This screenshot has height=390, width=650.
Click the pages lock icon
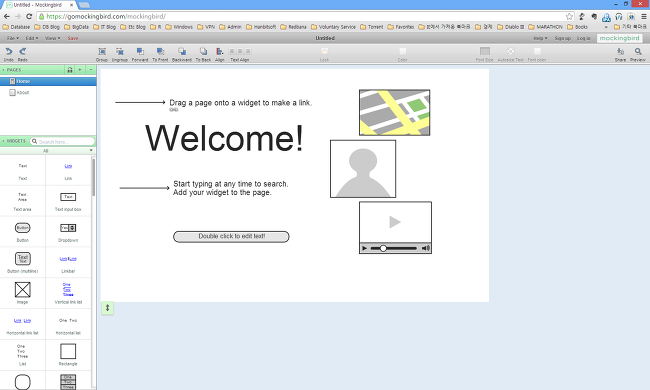point(70,70)
